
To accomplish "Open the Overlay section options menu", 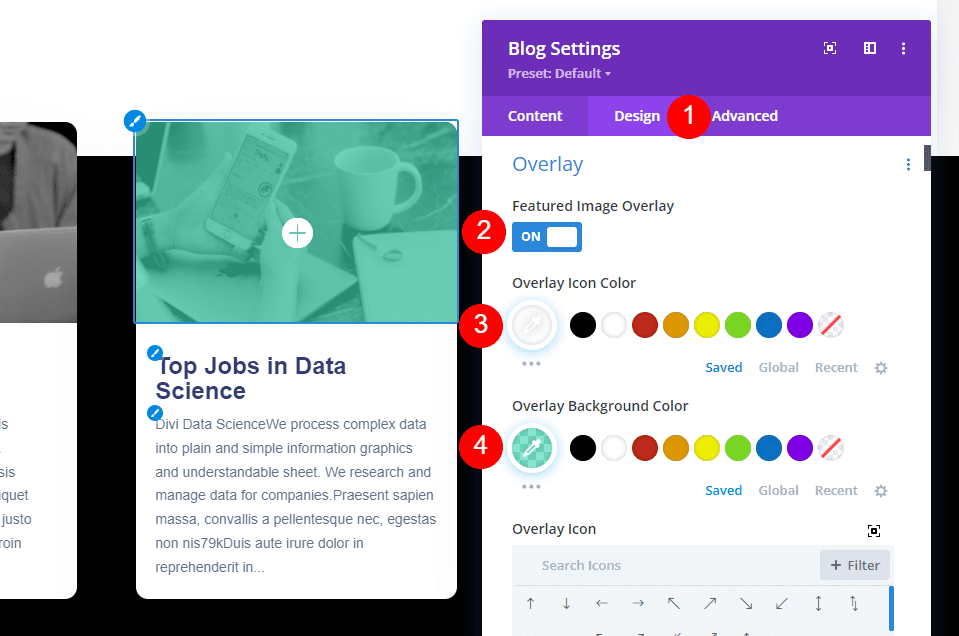I will tap(907, 164).
